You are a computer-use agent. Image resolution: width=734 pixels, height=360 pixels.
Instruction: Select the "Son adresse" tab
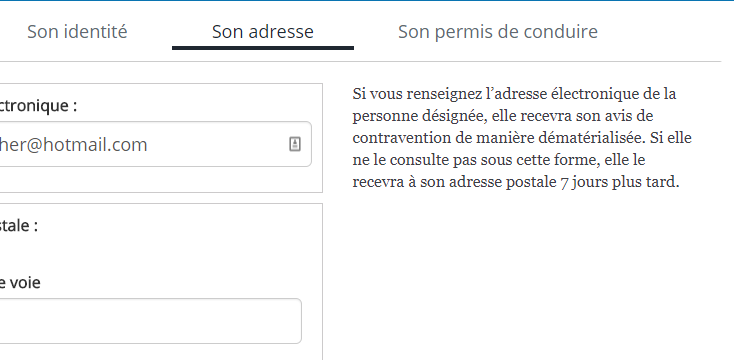coord(263,32)
